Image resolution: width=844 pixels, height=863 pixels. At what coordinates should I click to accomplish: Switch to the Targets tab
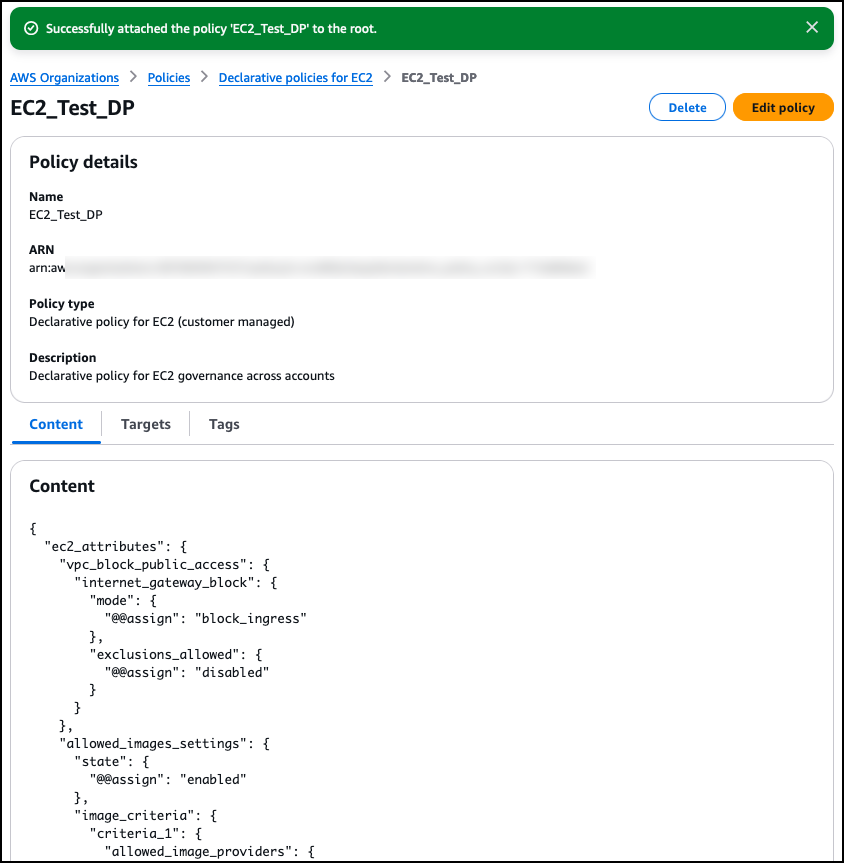(x=146, y=424)
